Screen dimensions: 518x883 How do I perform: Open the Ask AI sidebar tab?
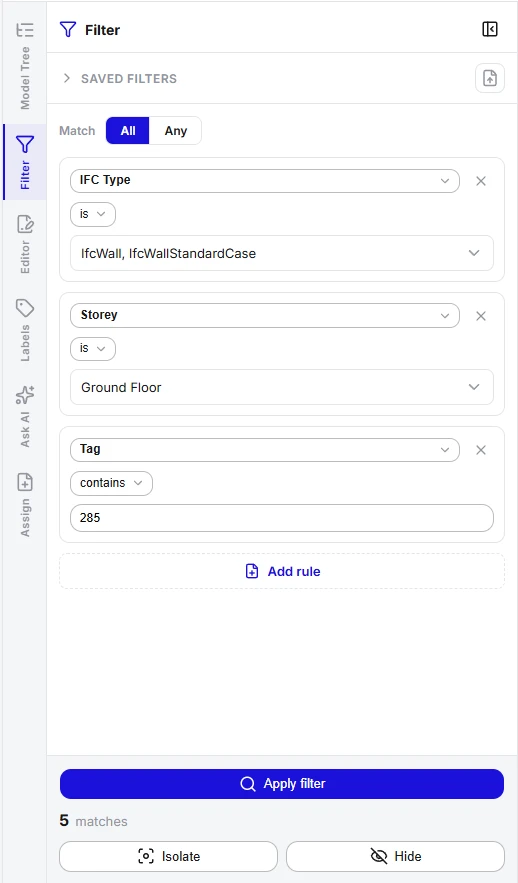point(24,417)
